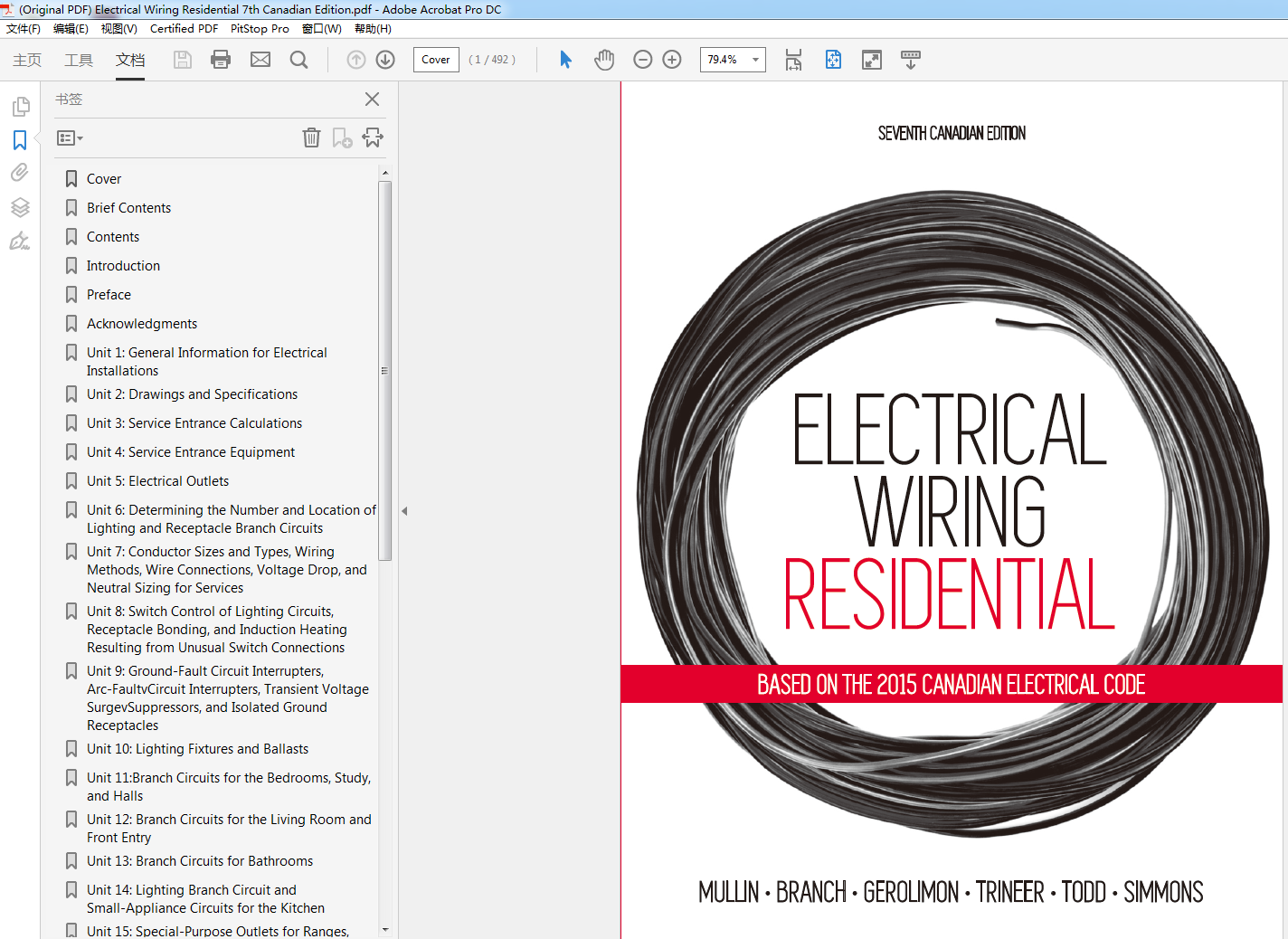Open the Search magnifier tool
This screenshot has width=1288, height=939.
click(x=298, y=60)
